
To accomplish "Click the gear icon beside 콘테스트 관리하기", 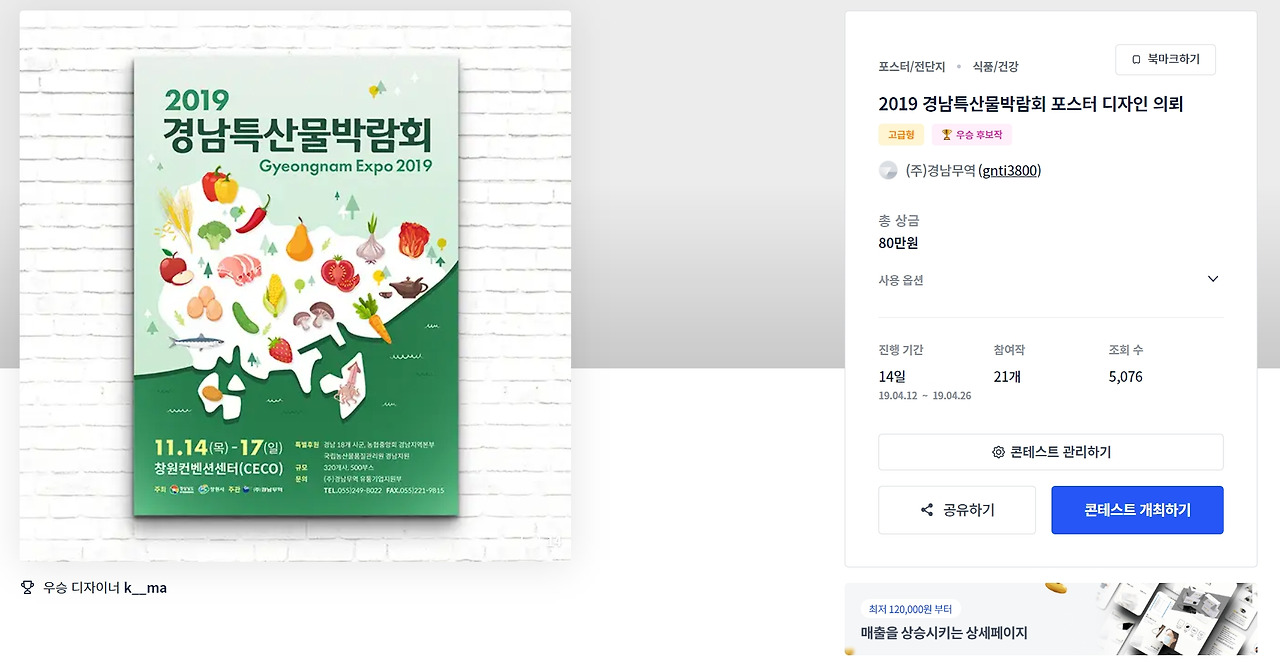I will pos(998,452).
